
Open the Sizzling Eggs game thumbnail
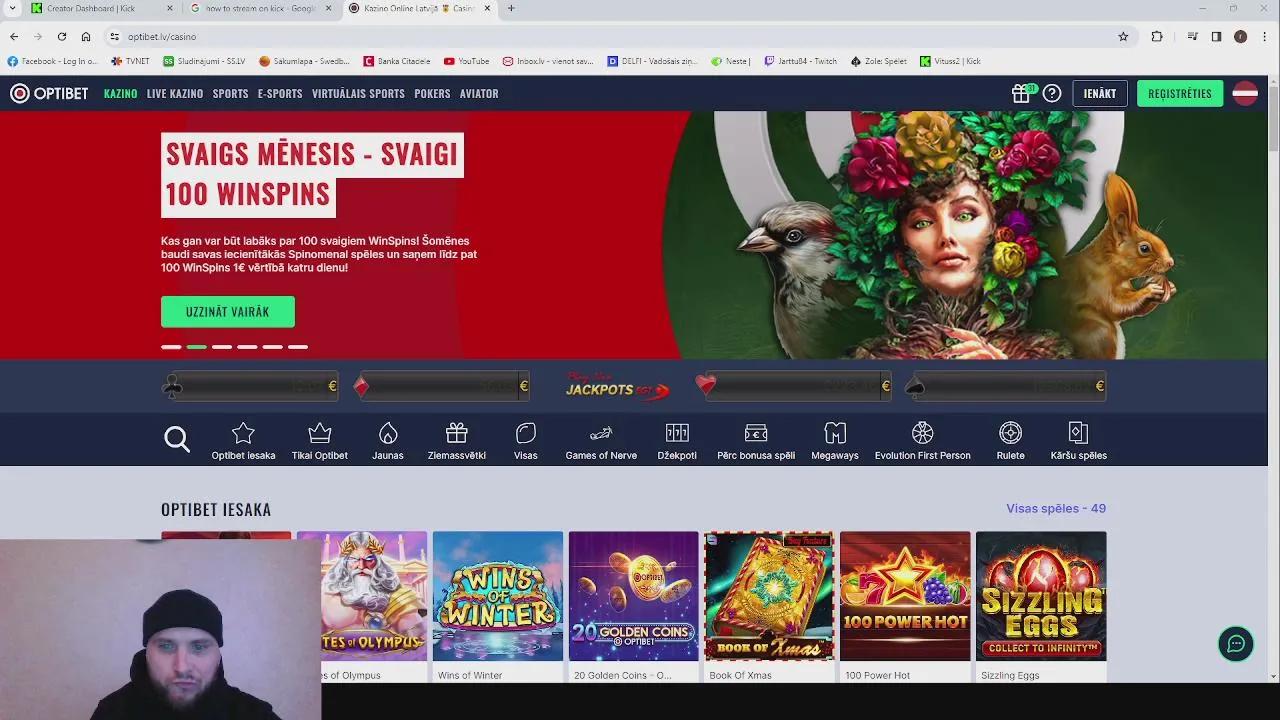click(x=1041, y=596)
